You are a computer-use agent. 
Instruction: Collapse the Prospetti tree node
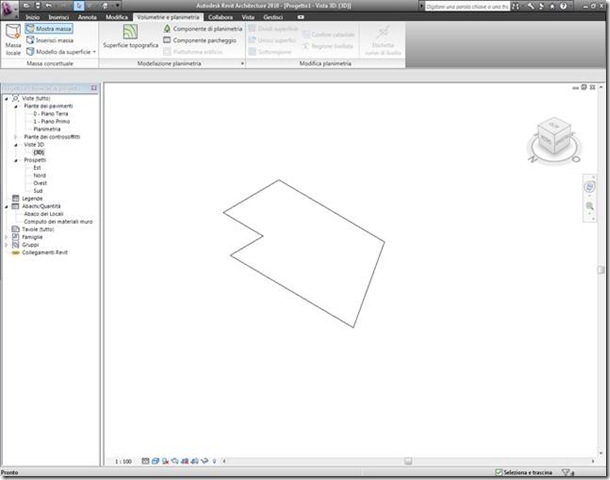16,160
